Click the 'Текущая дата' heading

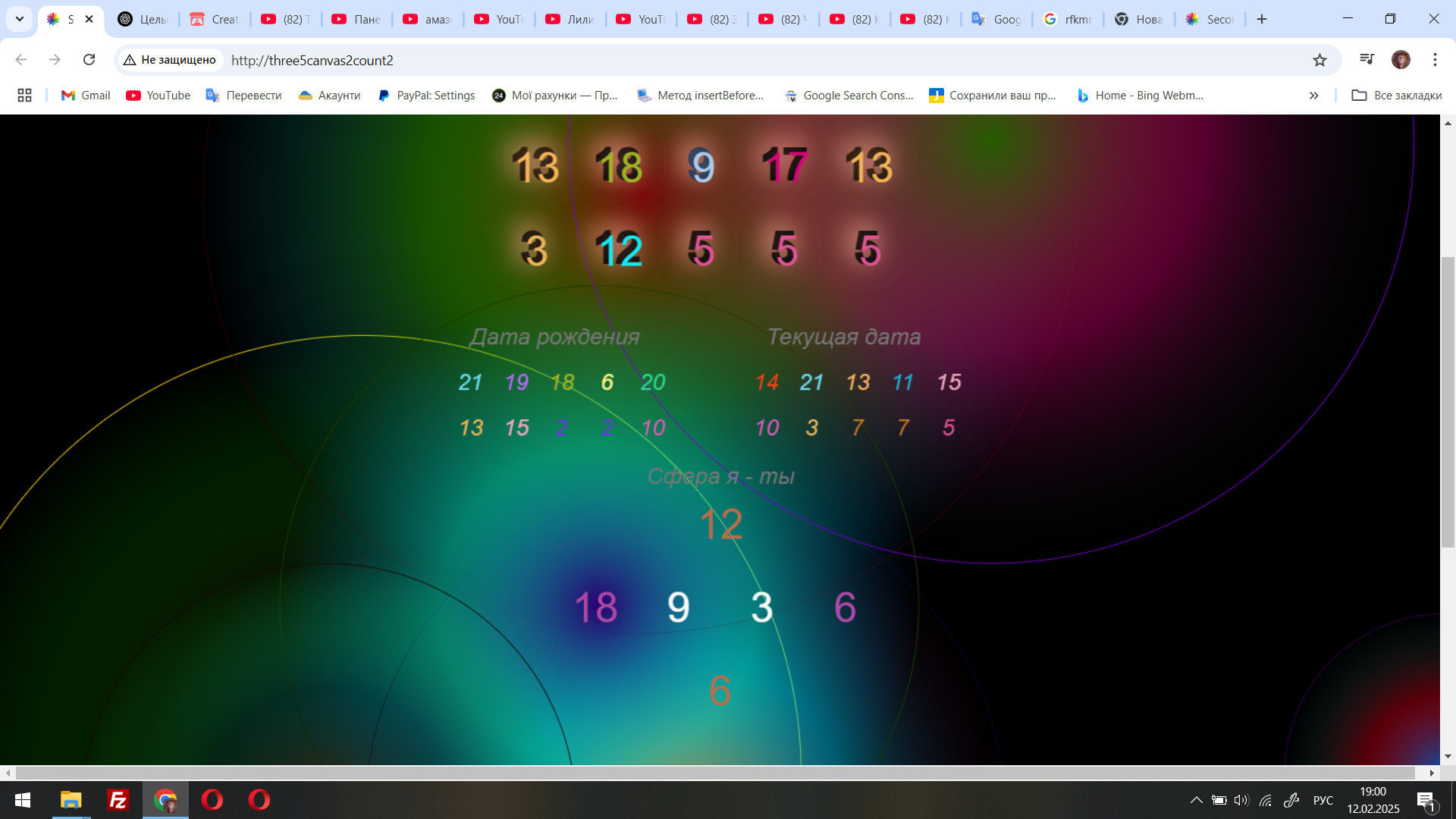(x=844, y=337)
